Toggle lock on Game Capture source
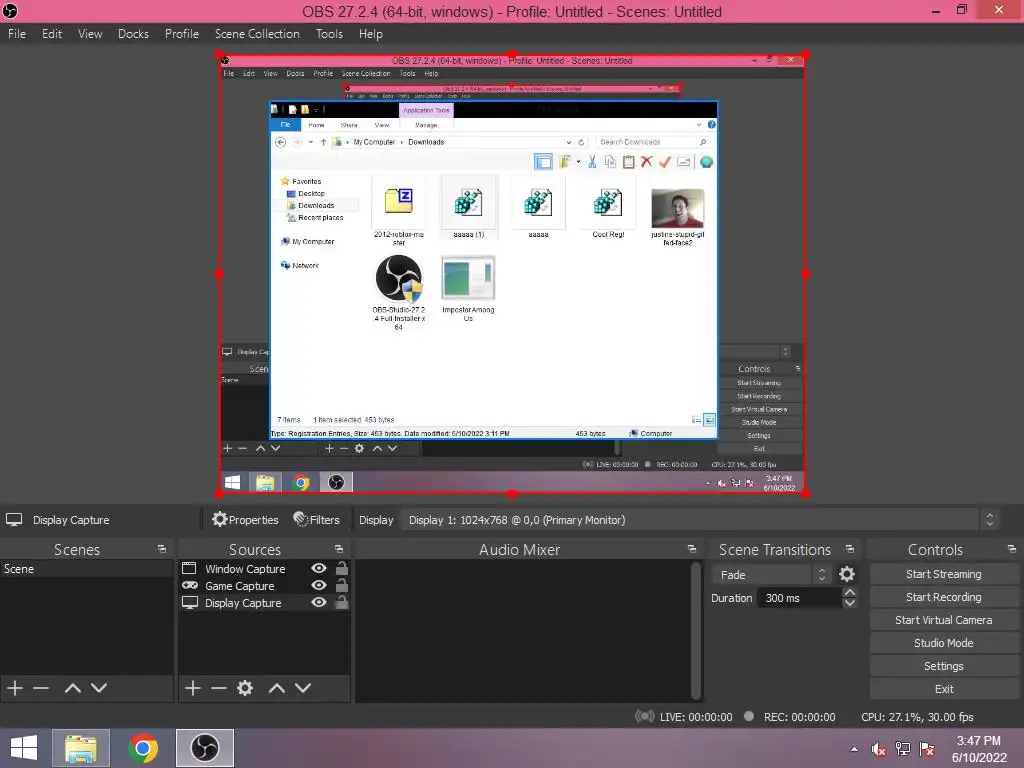 [342, 585]
